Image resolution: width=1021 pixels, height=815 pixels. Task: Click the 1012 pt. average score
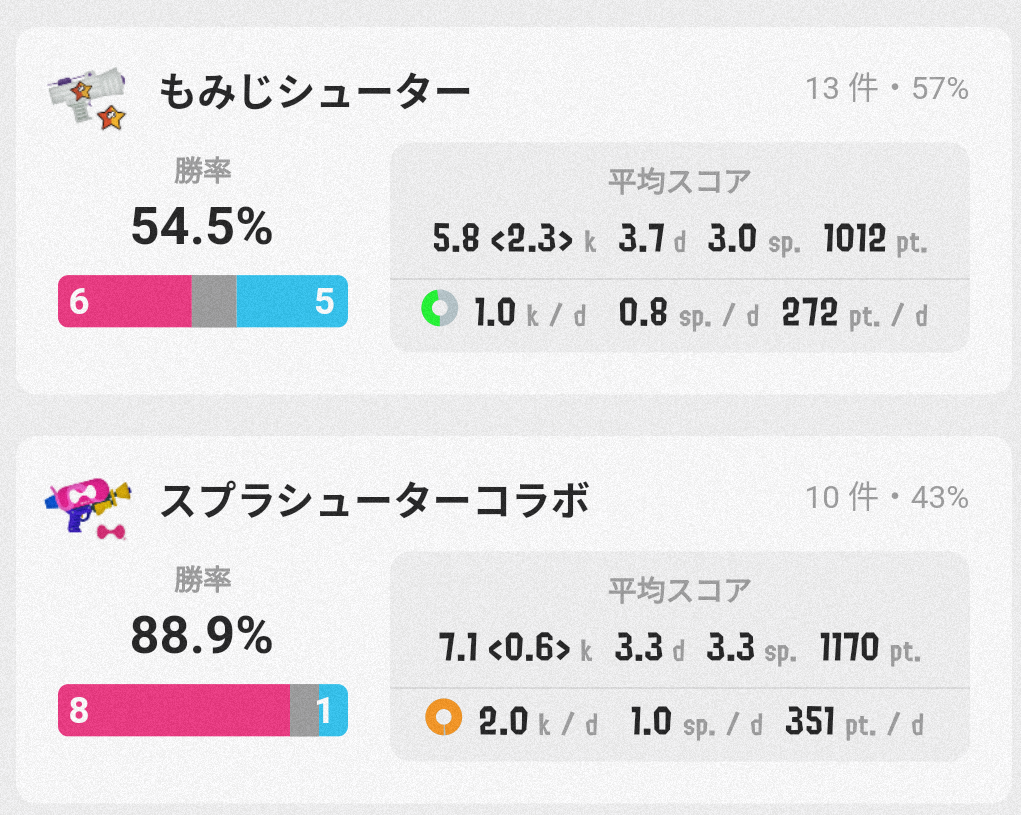[875, 240]
